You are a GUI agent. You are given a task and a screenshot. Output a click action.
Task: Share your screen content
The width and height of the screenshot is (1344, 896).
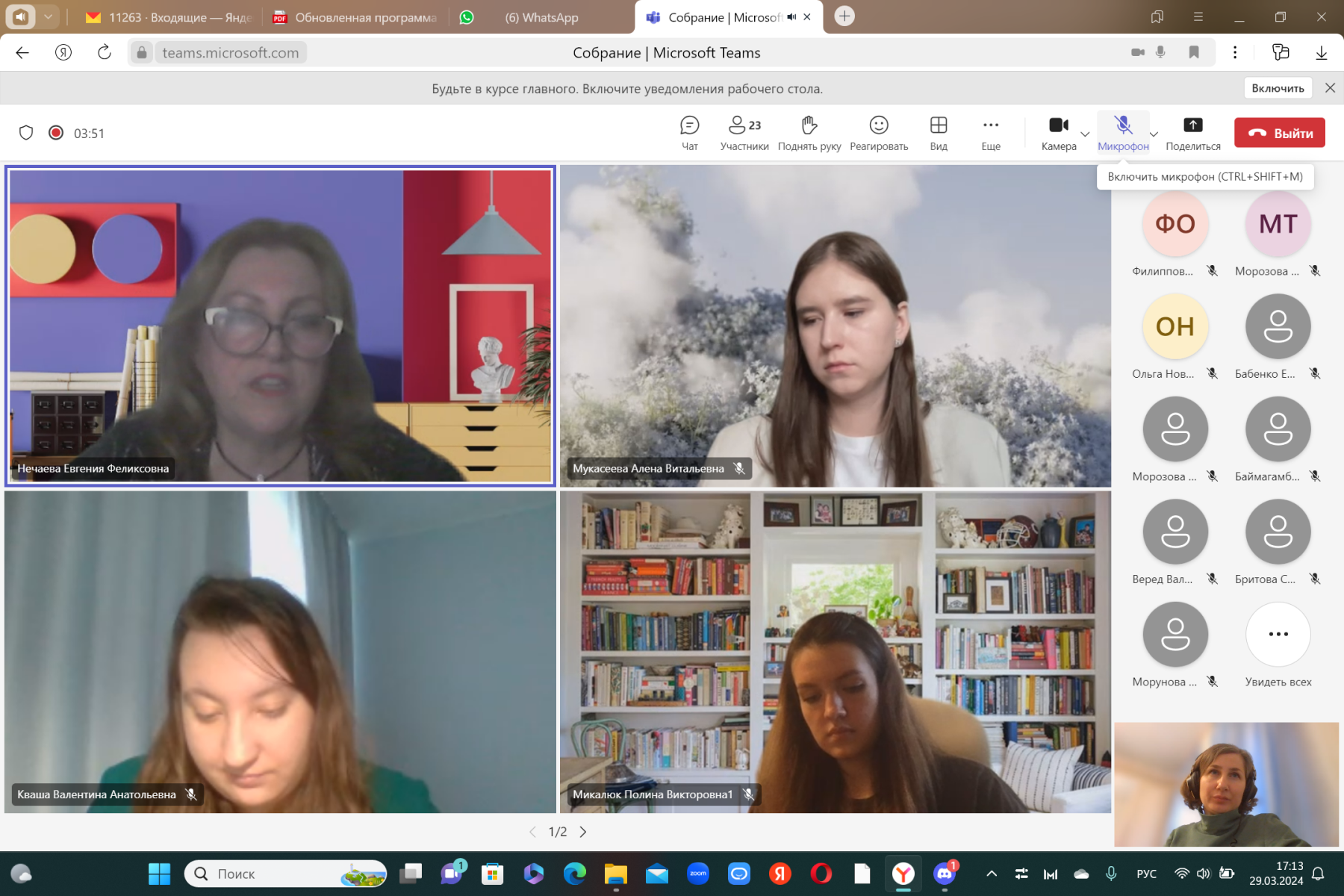tap(1193, 134)
